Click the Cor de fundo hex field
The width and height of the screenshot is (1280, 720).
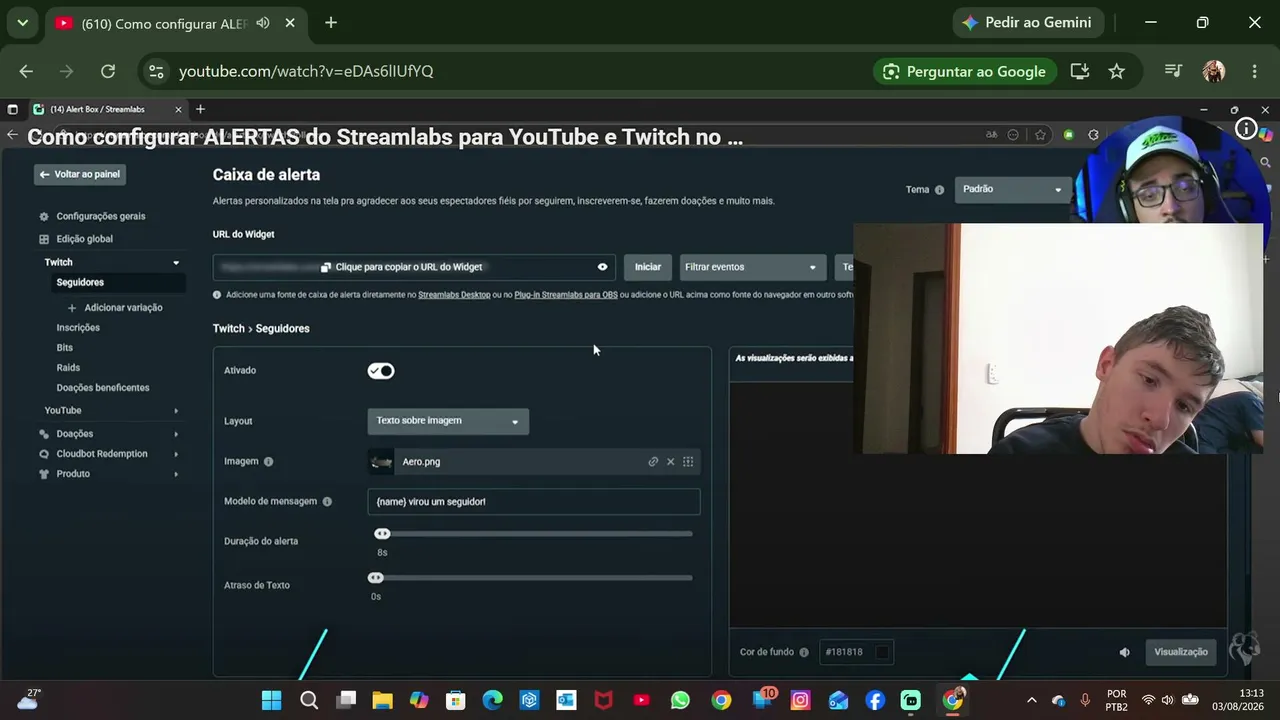click(855, 652)
